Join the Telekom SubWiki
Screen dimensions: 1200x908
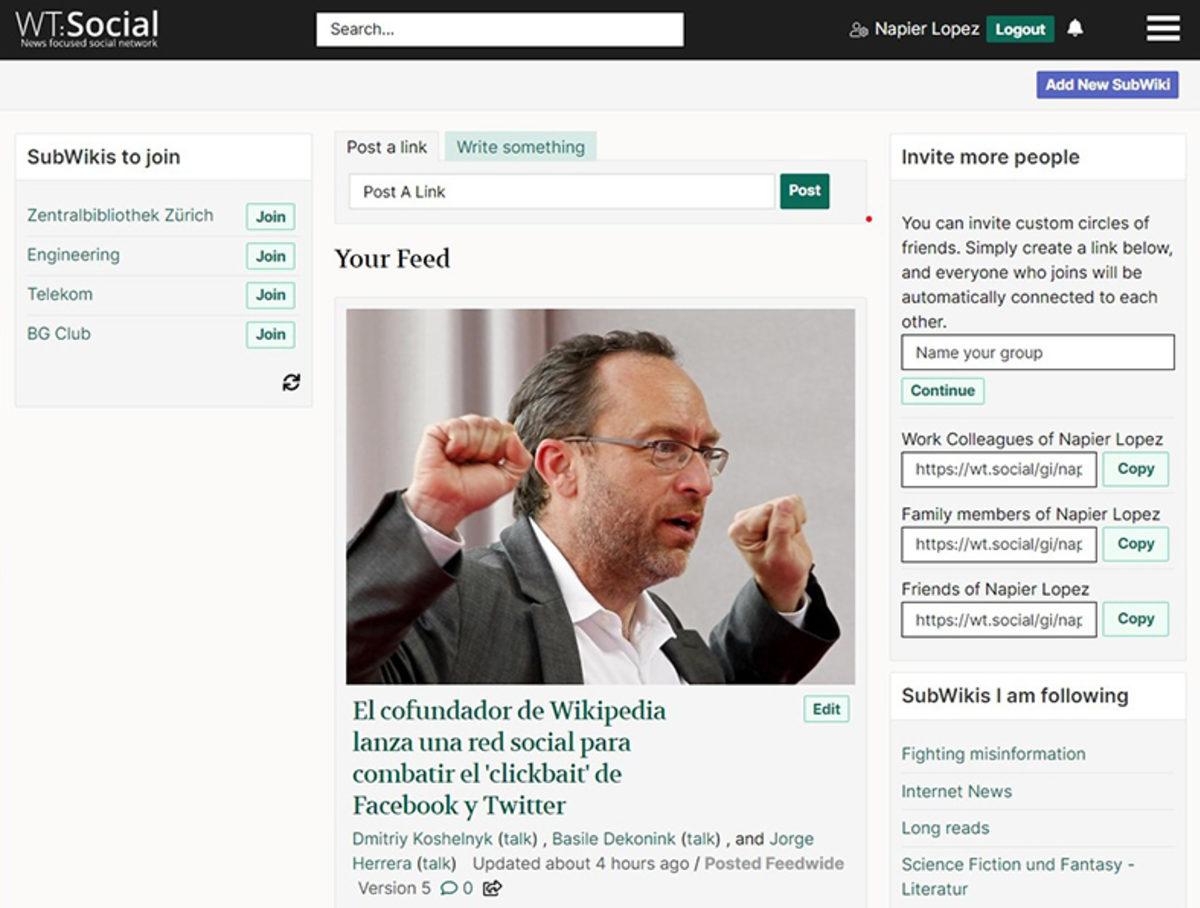(270, 295)
